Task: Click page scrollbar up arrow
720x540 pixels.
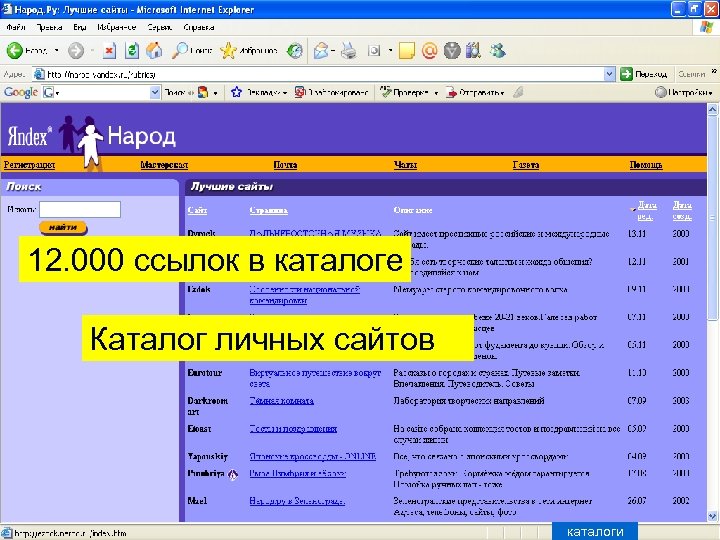Action: tap(713, 109)
